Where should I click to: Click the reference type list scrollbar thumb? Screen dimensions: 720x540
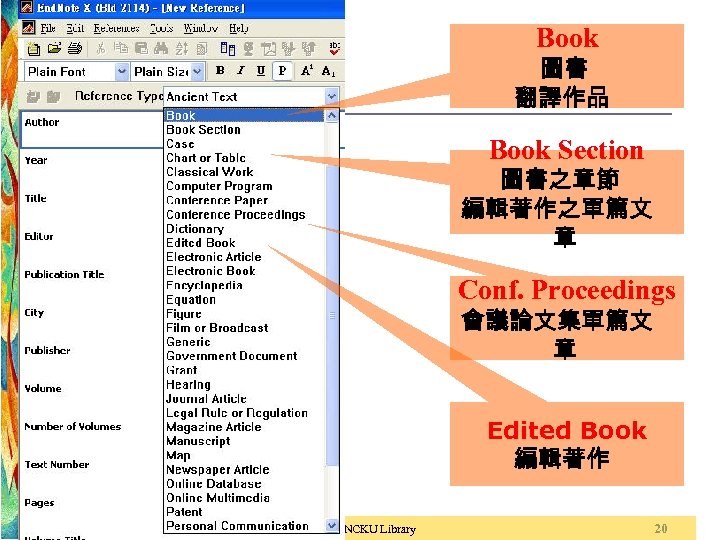click(x=332, y=315)
